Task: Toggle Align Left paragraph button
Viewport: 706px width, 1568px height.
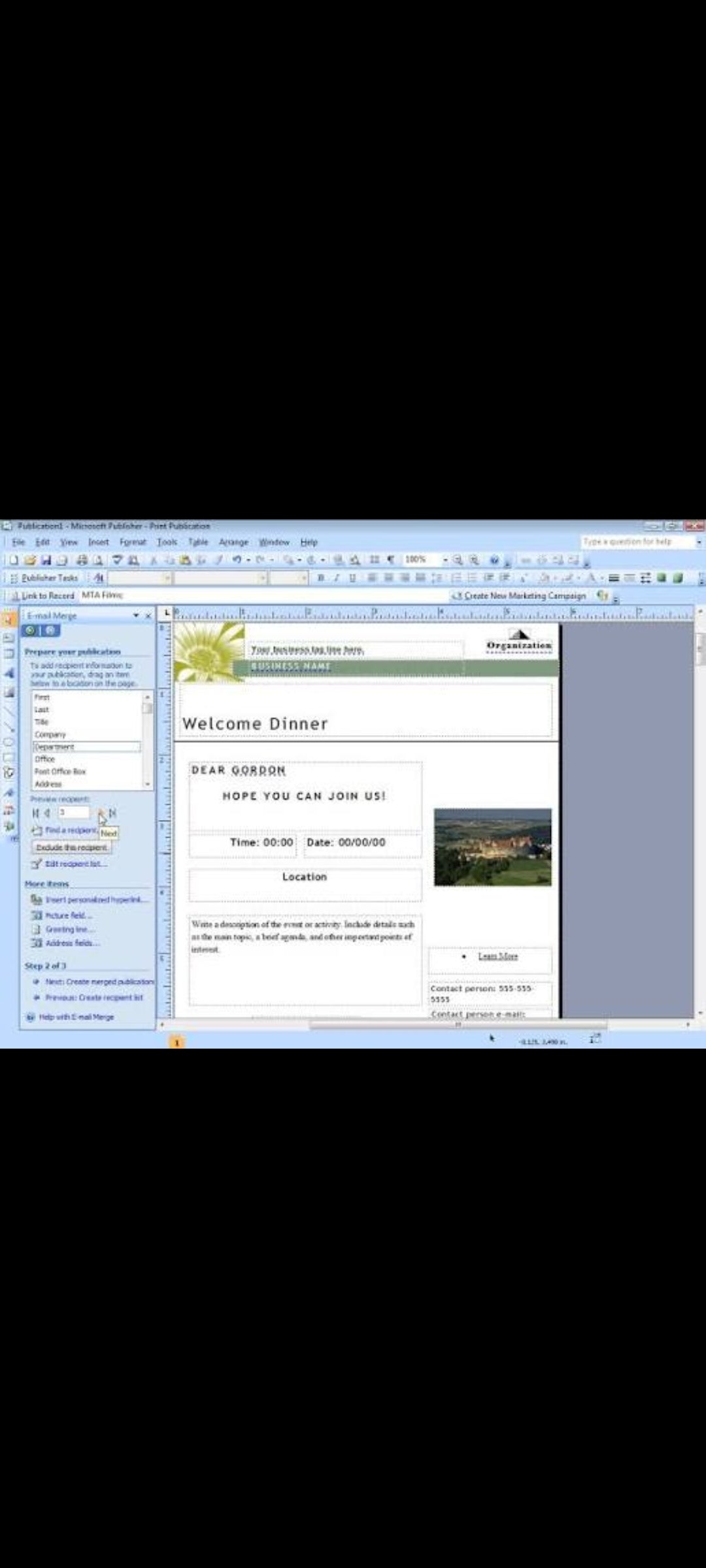Action: click(371, 578)
